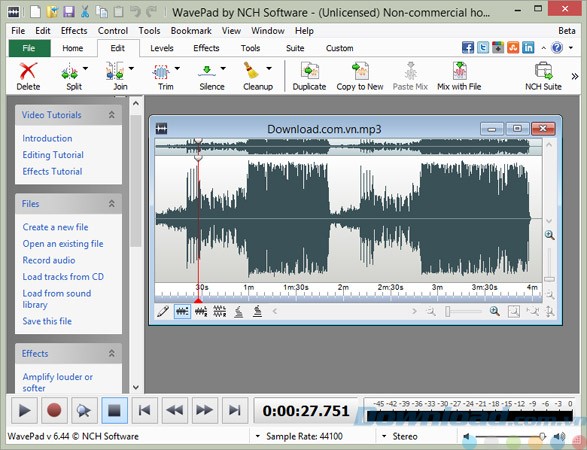
Task: Click the 2m mark on the timeline
Action: pos(343,287)
